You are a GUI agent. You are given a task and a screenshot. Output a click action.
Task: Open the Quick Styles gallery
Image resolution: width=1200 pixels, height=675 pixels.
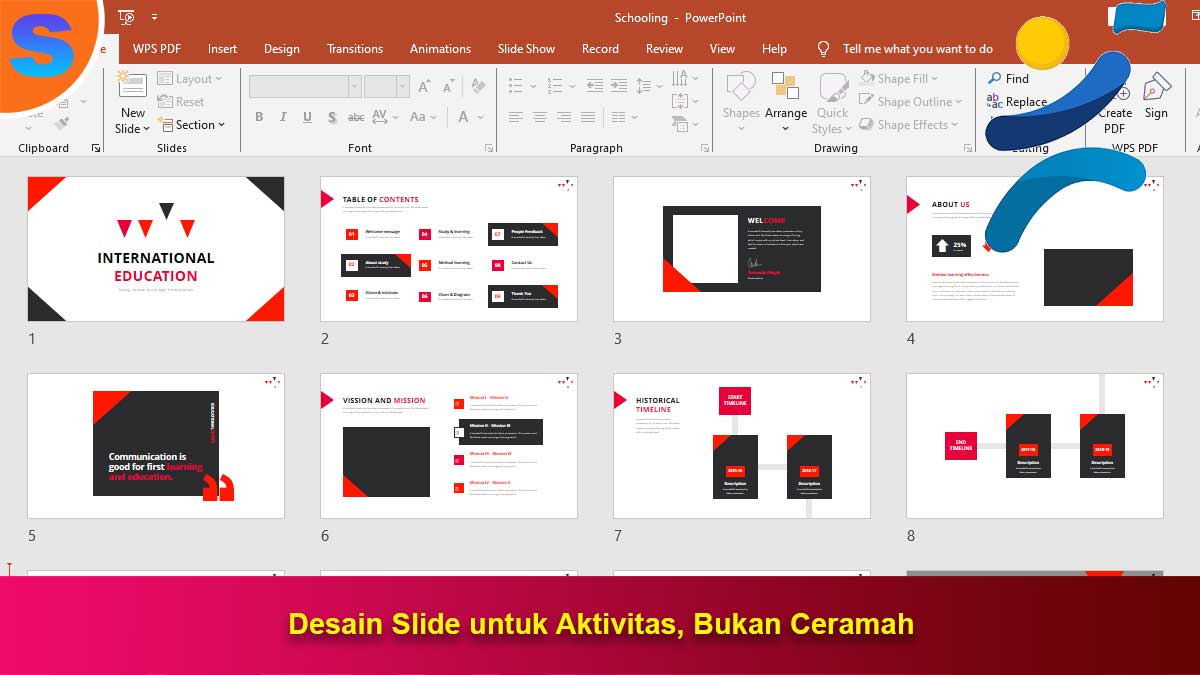click(832, 102)
